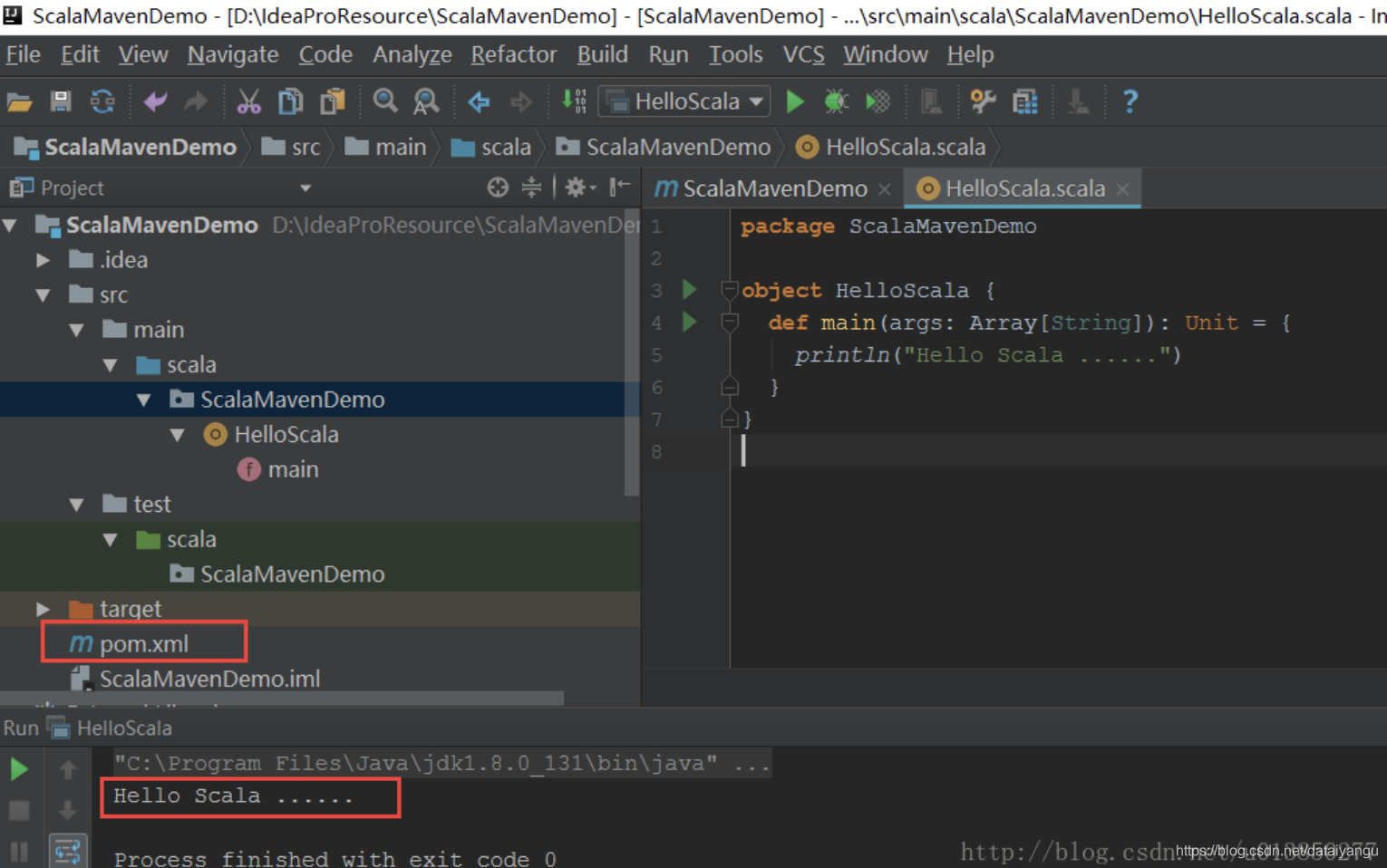1387x868 pixels.
Task: Click the Save All floppy icon
Action: 61,101
